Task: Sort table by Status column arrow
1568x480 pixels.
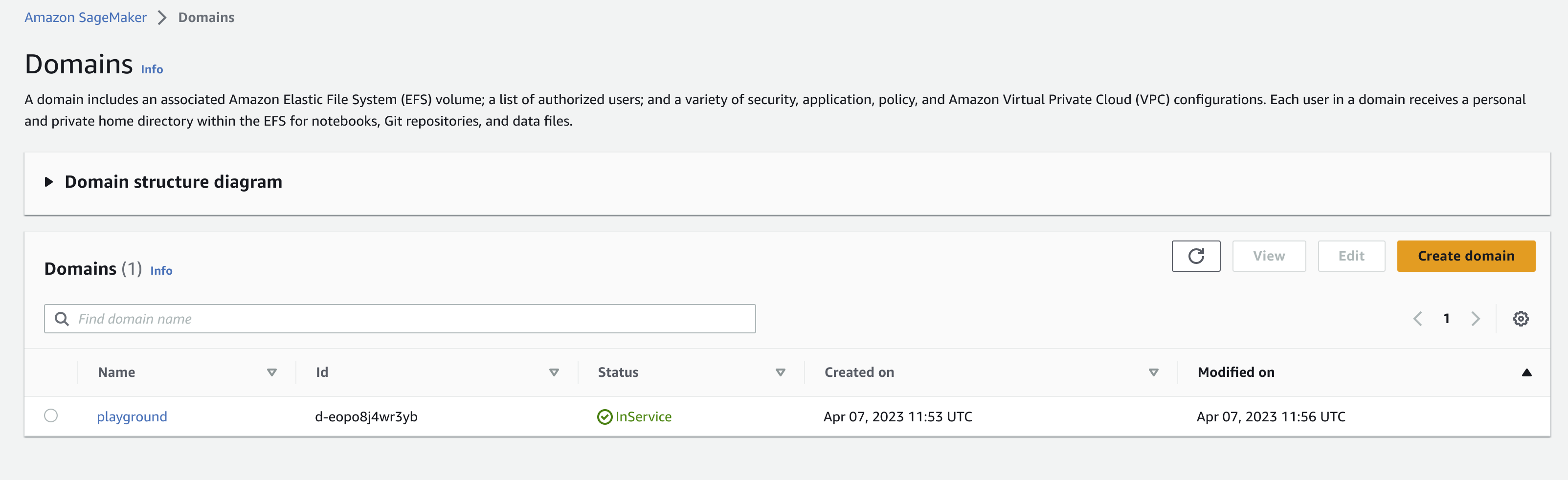Action: tap(781, 372)
